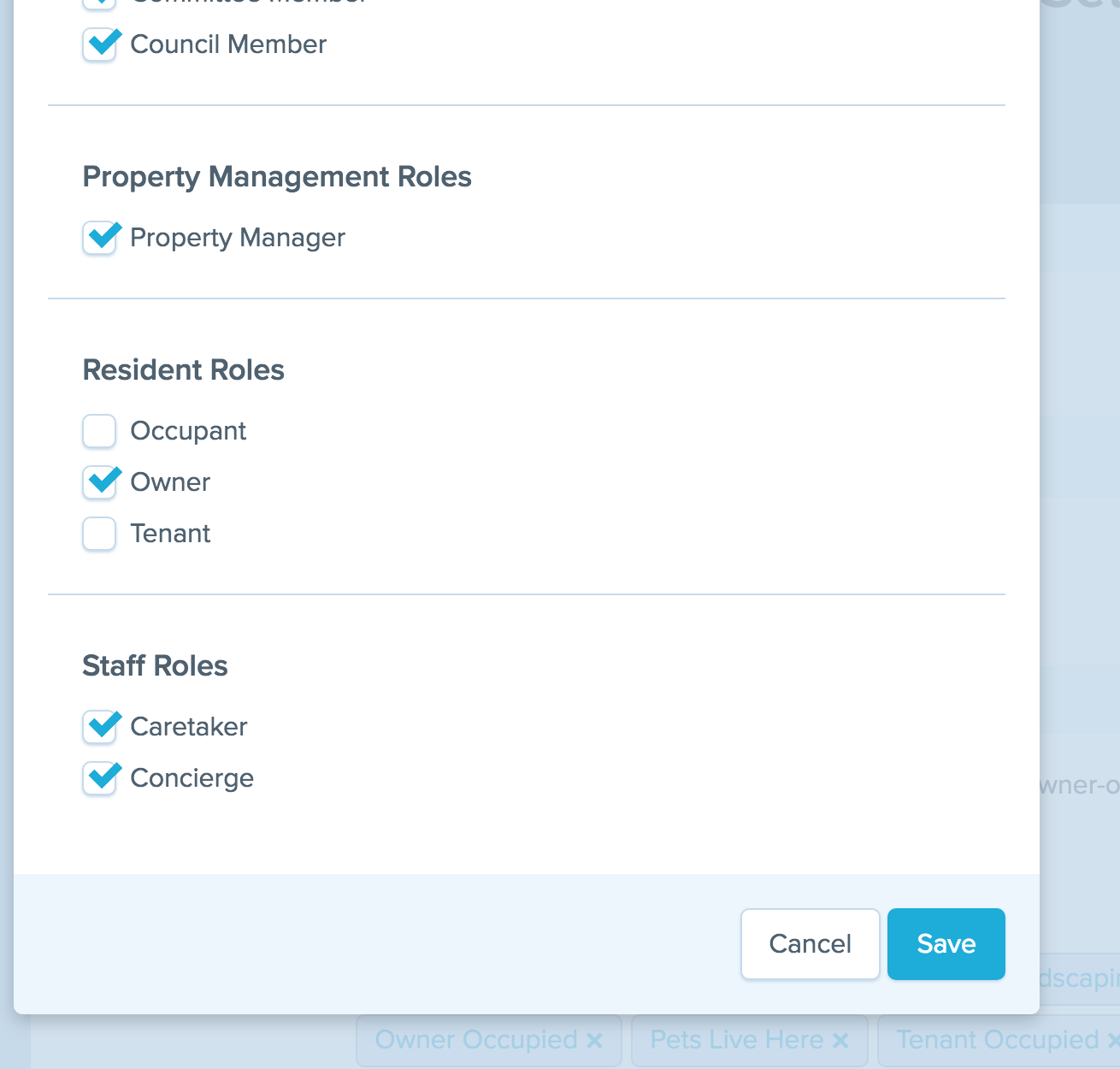Uncheck the Owner checkbox
This screenshot has height=1069, width=1120.
click(x=99, y=482)
